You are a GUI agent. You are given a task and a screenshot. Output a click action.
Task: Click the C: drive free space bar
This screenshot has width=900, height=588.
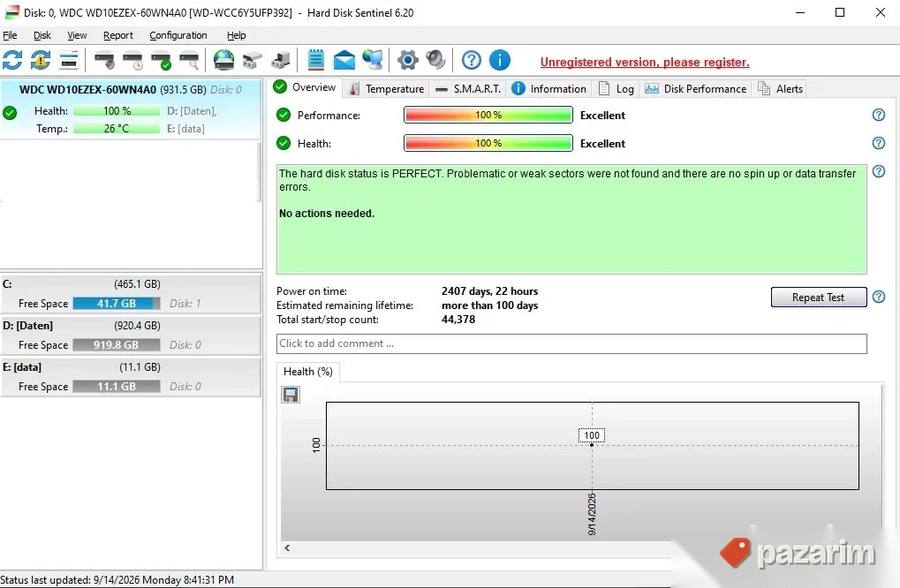pos(117,303)
